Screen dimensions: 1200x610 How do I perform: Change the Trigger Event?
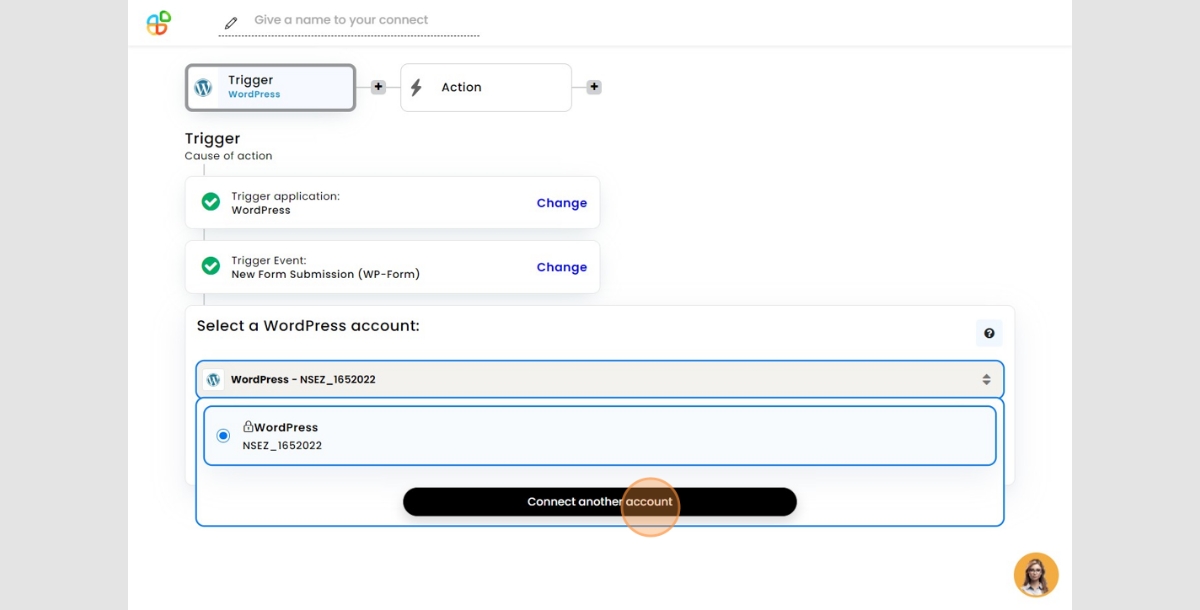click(x=561, y=267)
